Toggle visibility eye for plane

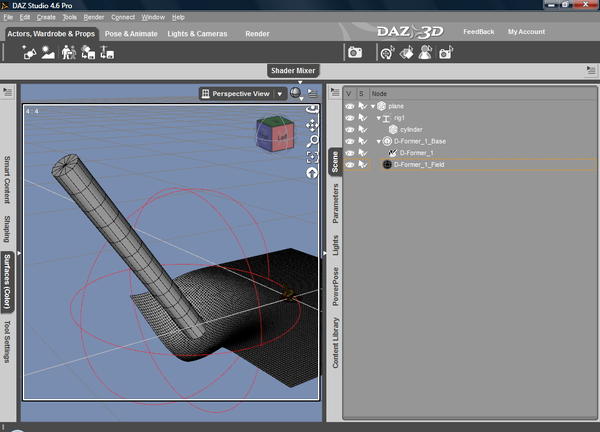tap(349, 106)
